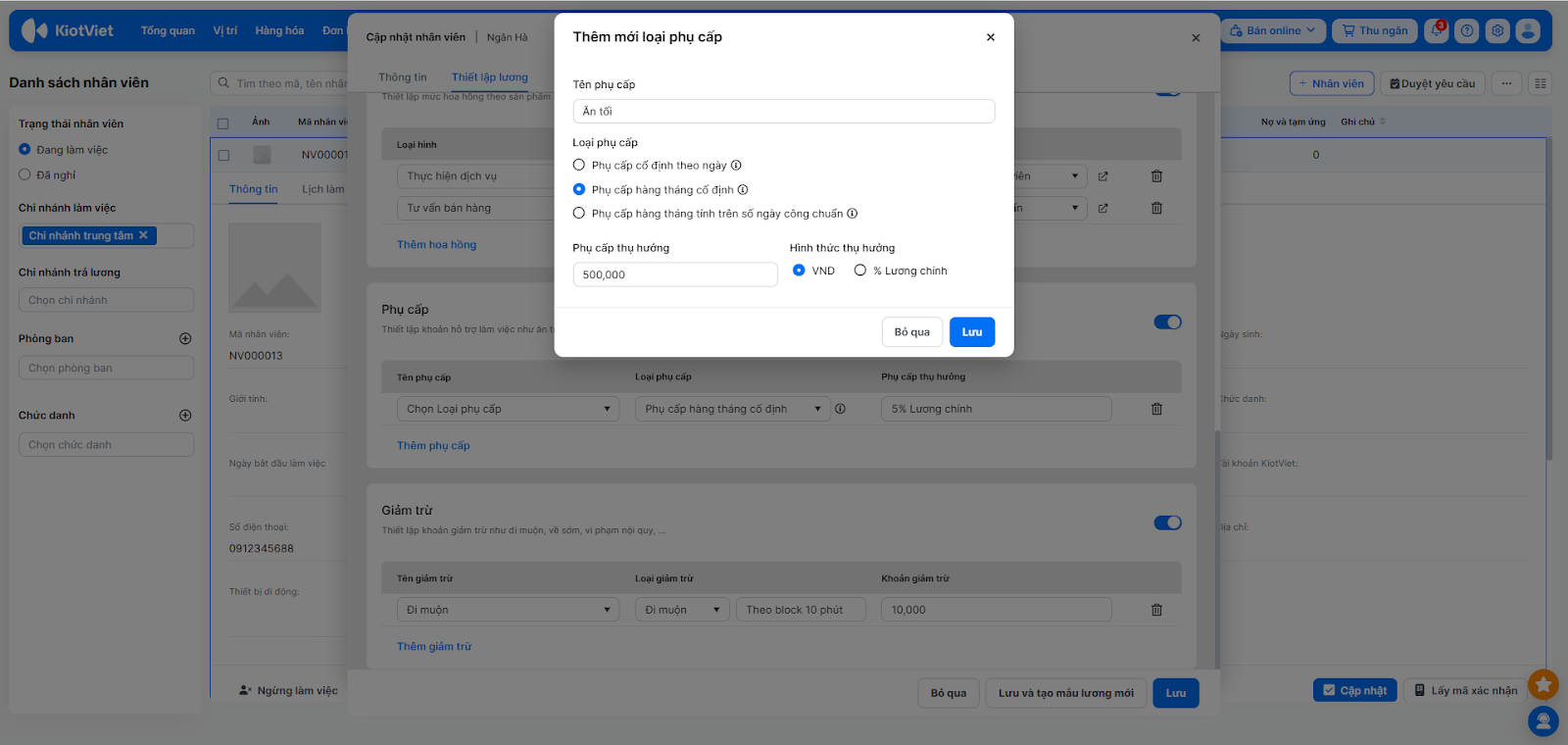Open the notifications bell icon
The image size is (1568, 745).
[x=1436, y=30]
